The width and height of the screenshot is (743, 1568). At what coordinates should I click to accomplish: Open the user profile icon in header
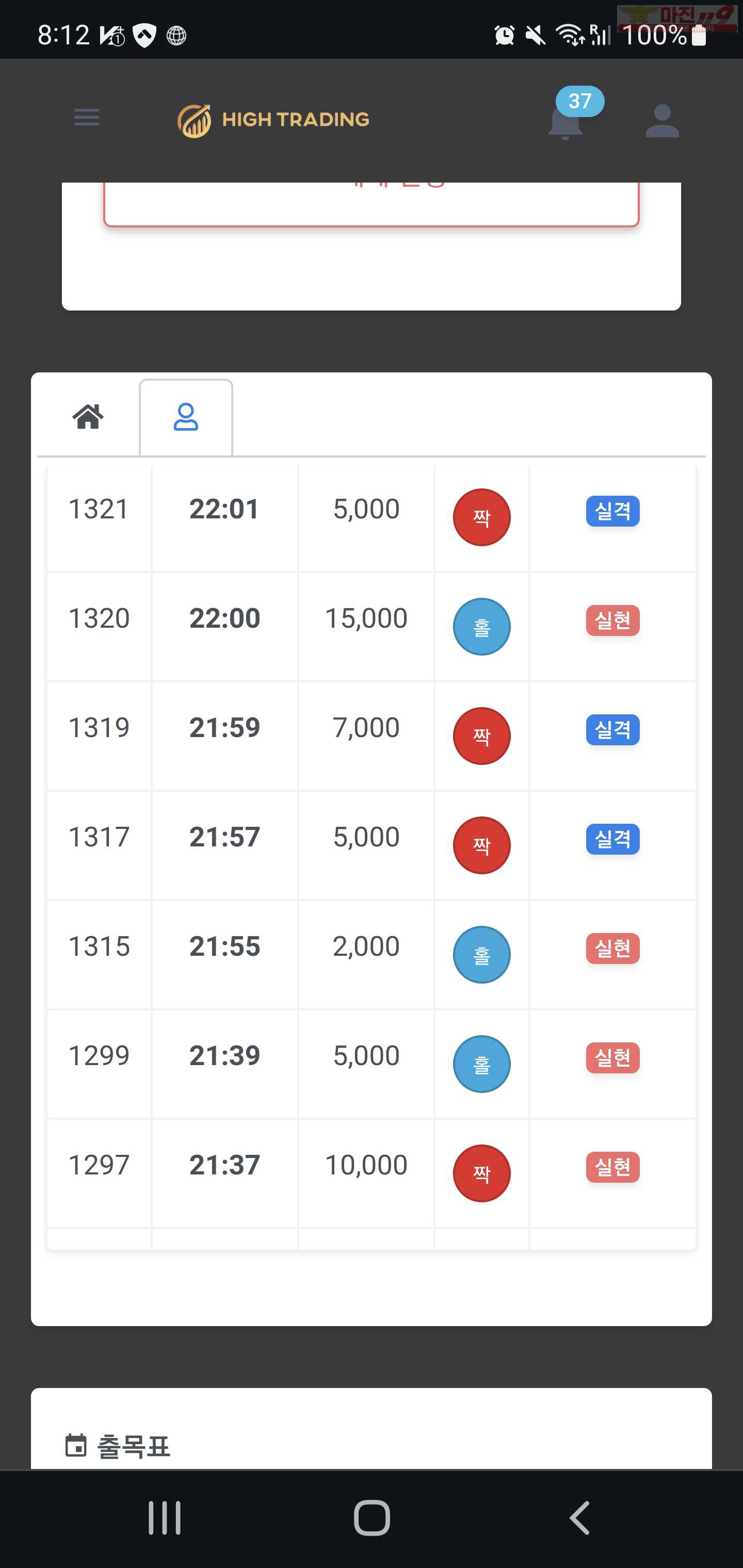pyautogui.click(x=662, y=121)
